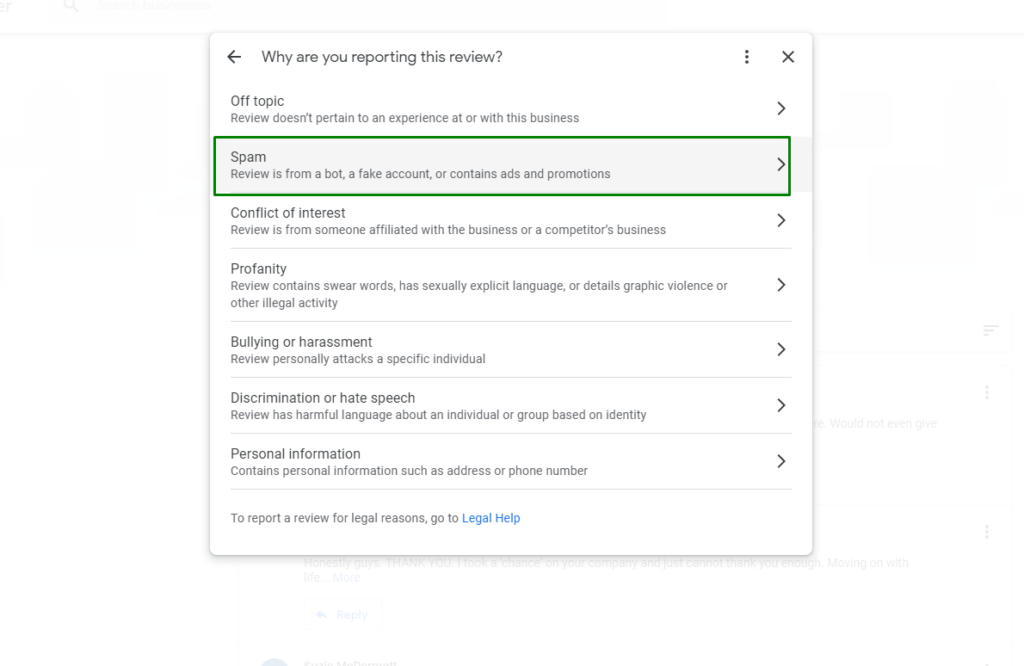
Task: Expand the Bullying or harassment option
Action: click(782, 349)
